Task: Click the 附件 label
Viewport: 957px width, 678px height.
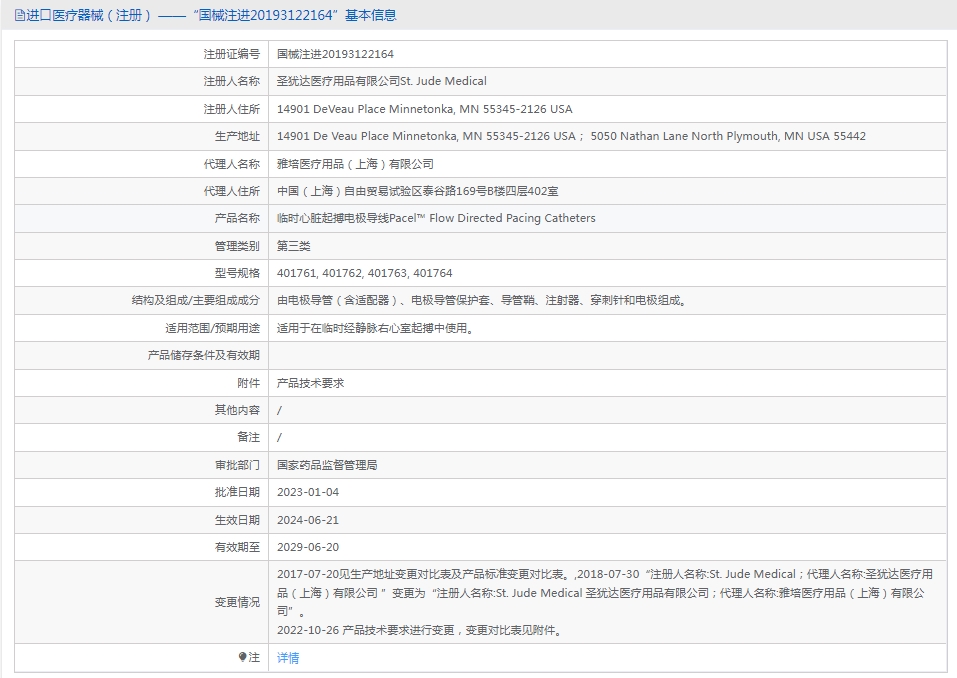Action: pos(248,383)
